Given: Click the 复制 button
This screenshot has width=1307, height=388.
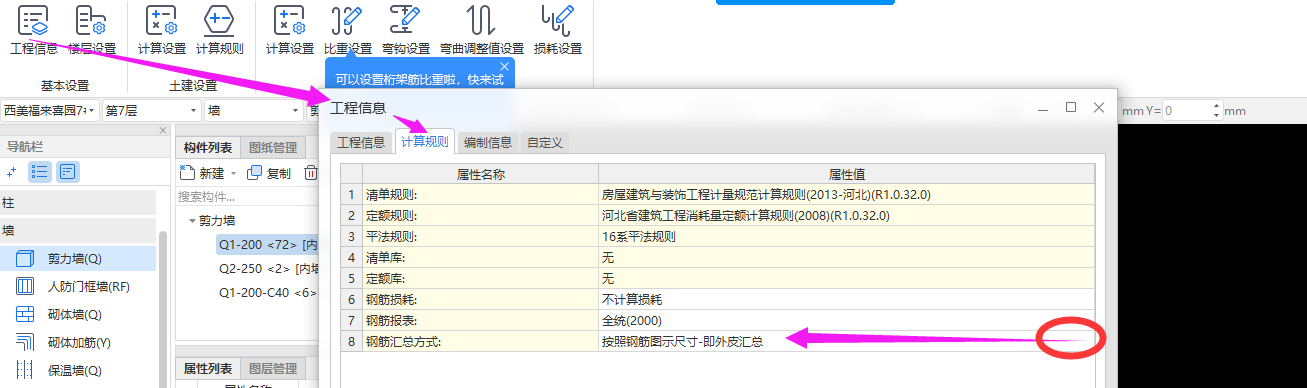Looking at the screenshot, I should click(x=269, y=173).
